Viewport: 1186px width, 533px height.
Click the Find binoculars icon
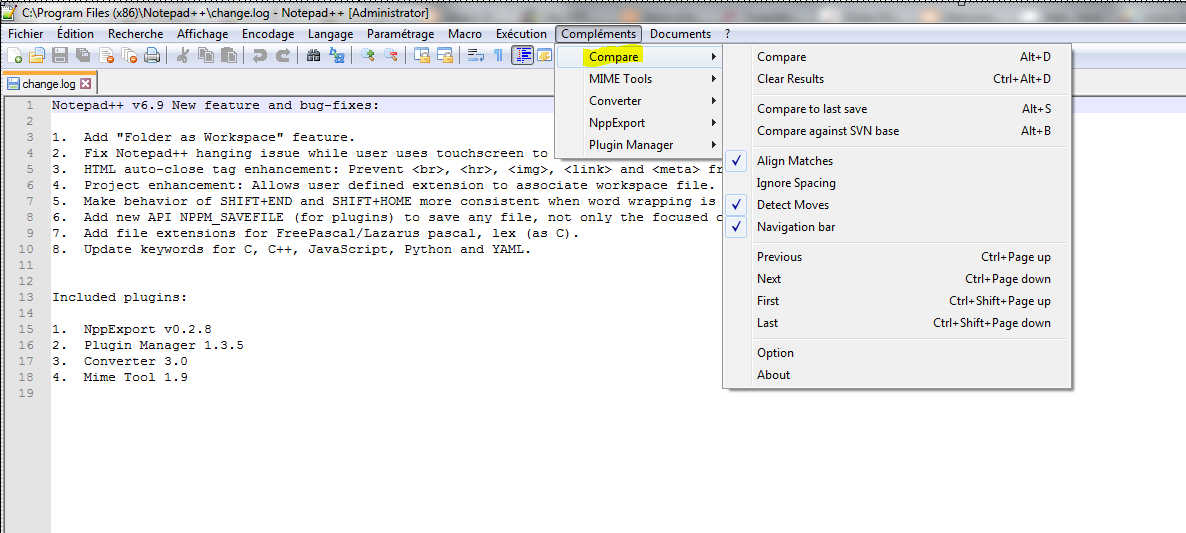point(313,56)
